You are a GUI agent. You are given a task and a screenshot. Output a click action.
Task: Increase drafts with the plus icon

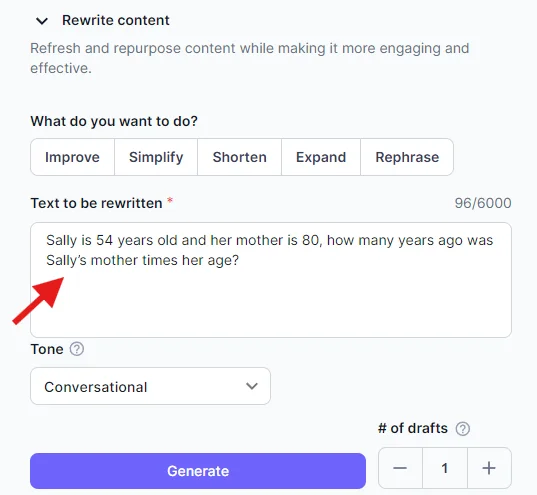tap(489, 468)
